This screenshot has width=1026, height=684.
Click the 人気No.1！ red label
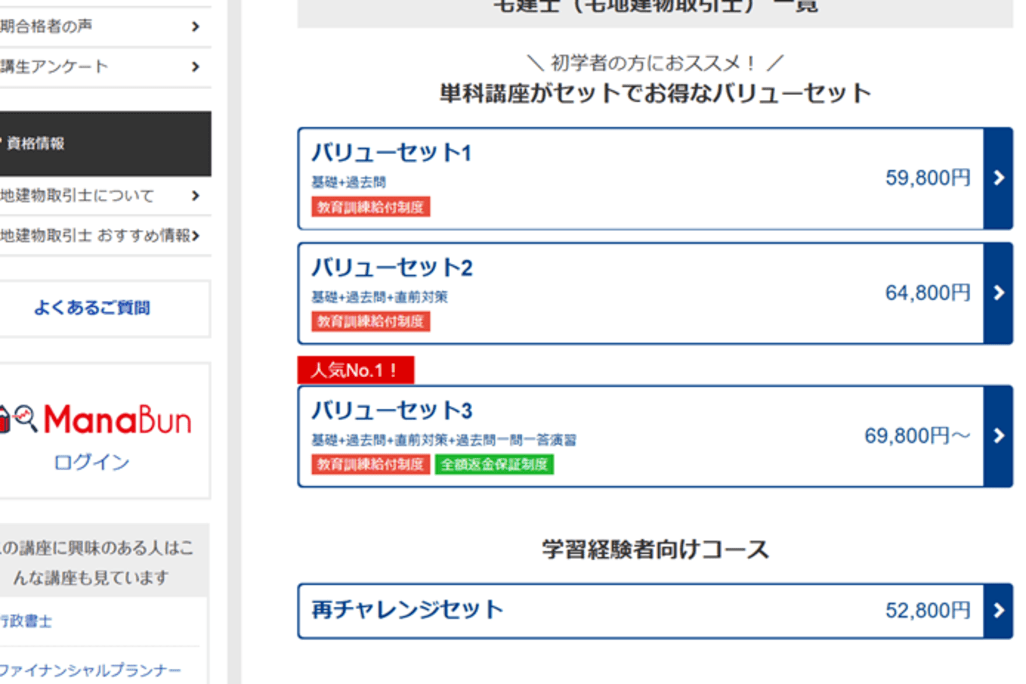[x=355, y=371]
